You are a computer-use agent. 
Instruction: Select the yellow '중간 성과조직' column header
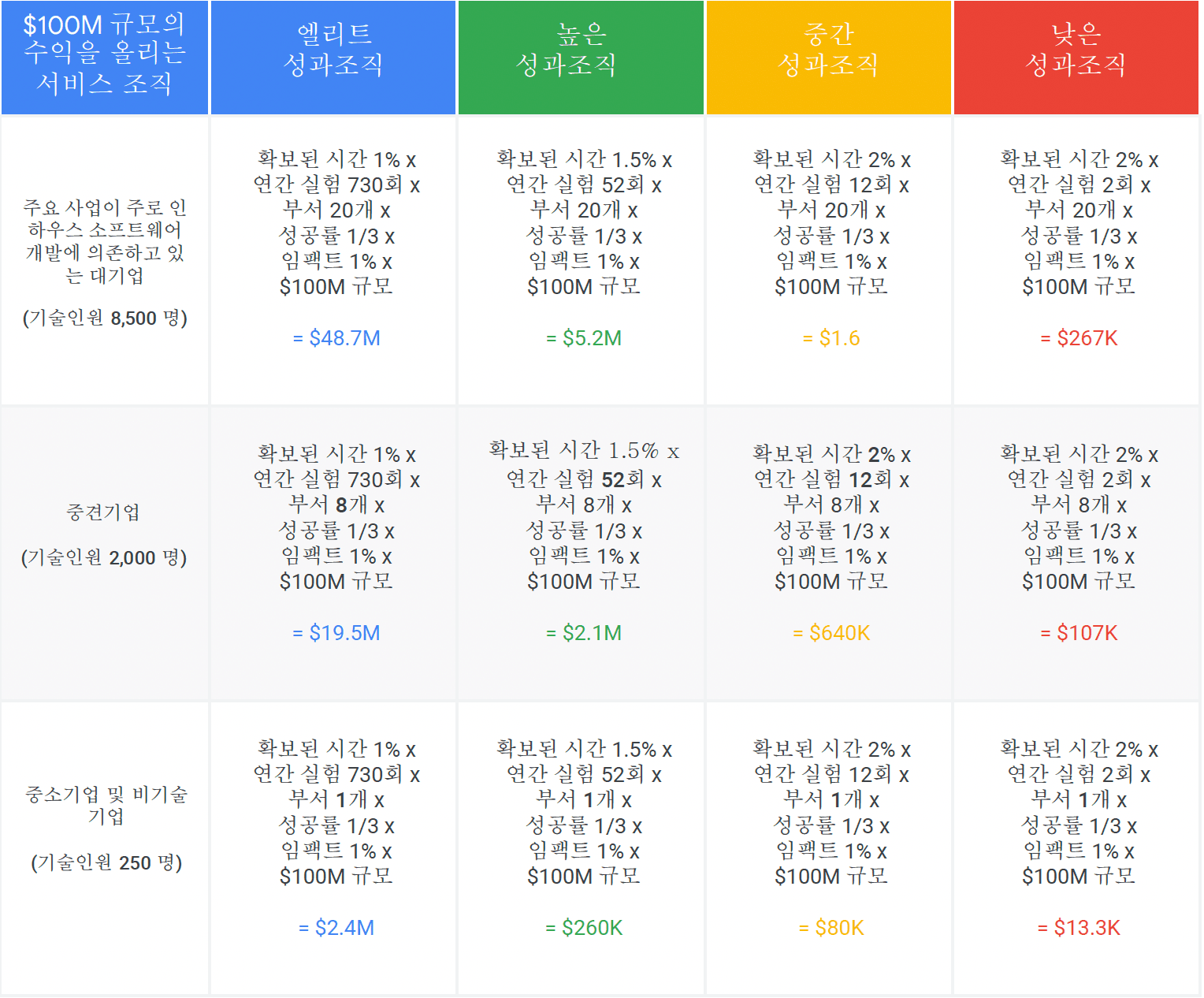[x=829, y=58]
